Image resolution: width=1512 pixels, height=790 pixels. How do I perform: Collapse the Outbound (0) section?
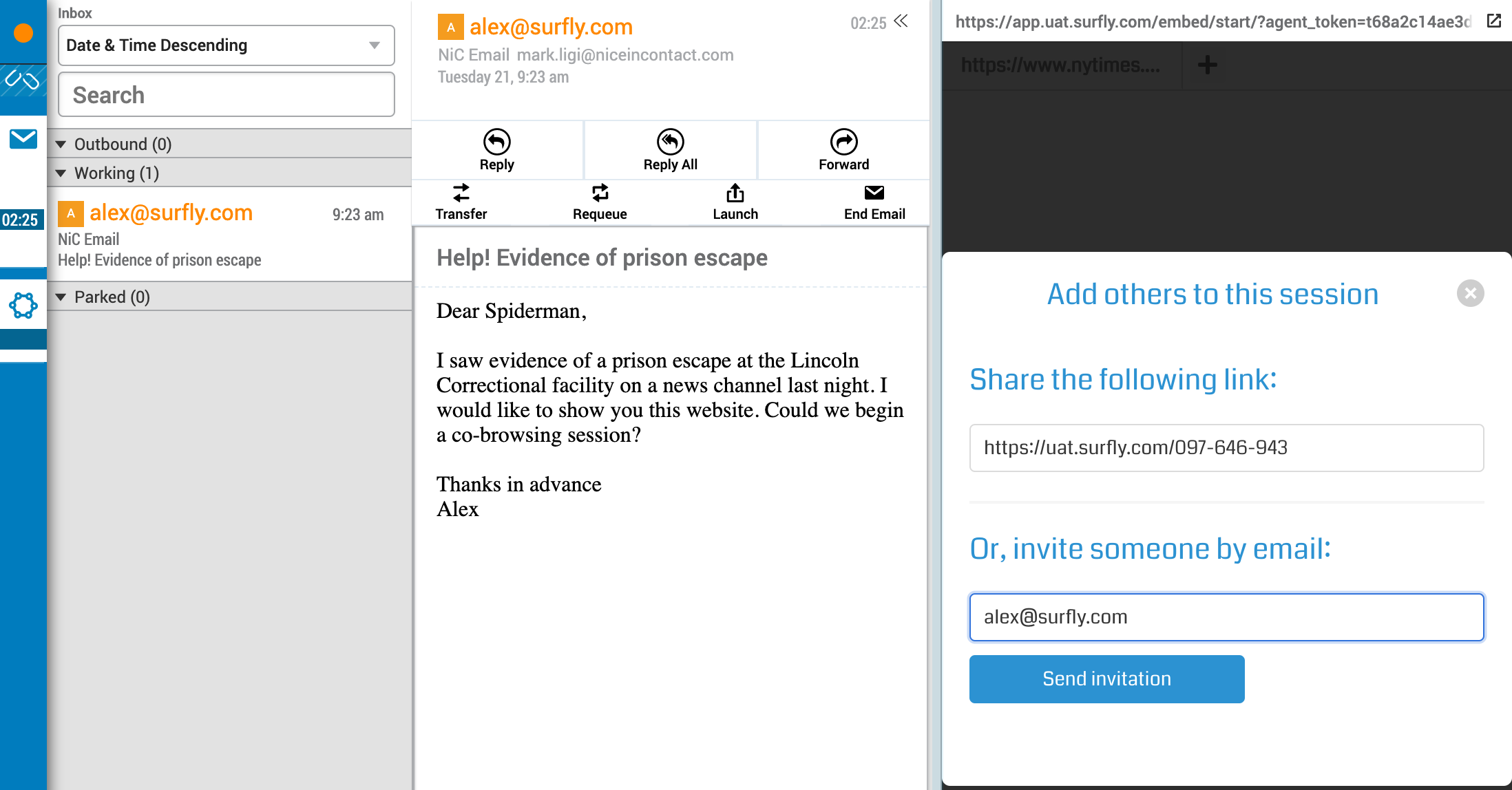tap(61, 144)
